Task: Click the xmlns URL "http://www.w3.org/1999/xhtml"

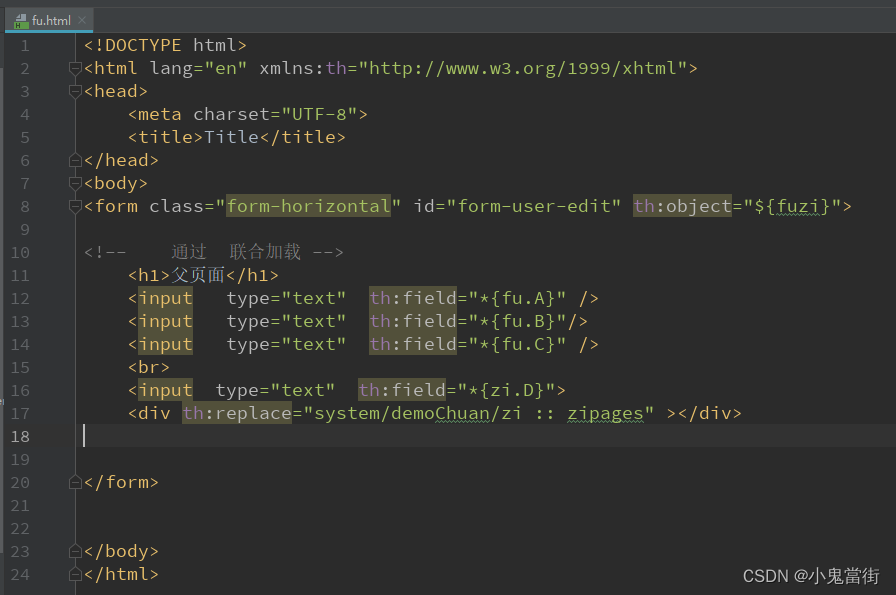Action: (522, 69)
